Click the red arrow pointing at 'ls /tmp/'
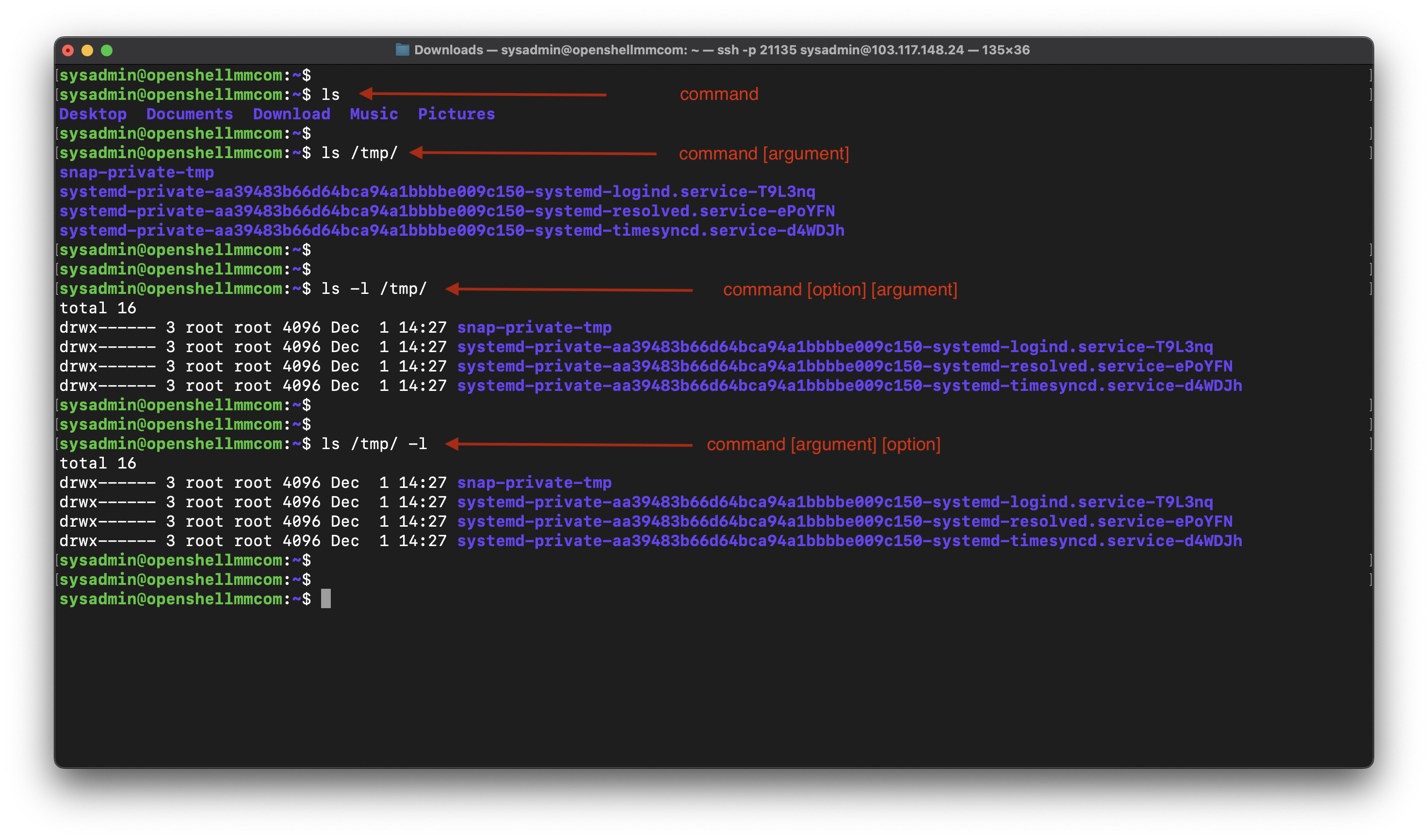Screen dimensions: 1428x840 tap(533, 153)
